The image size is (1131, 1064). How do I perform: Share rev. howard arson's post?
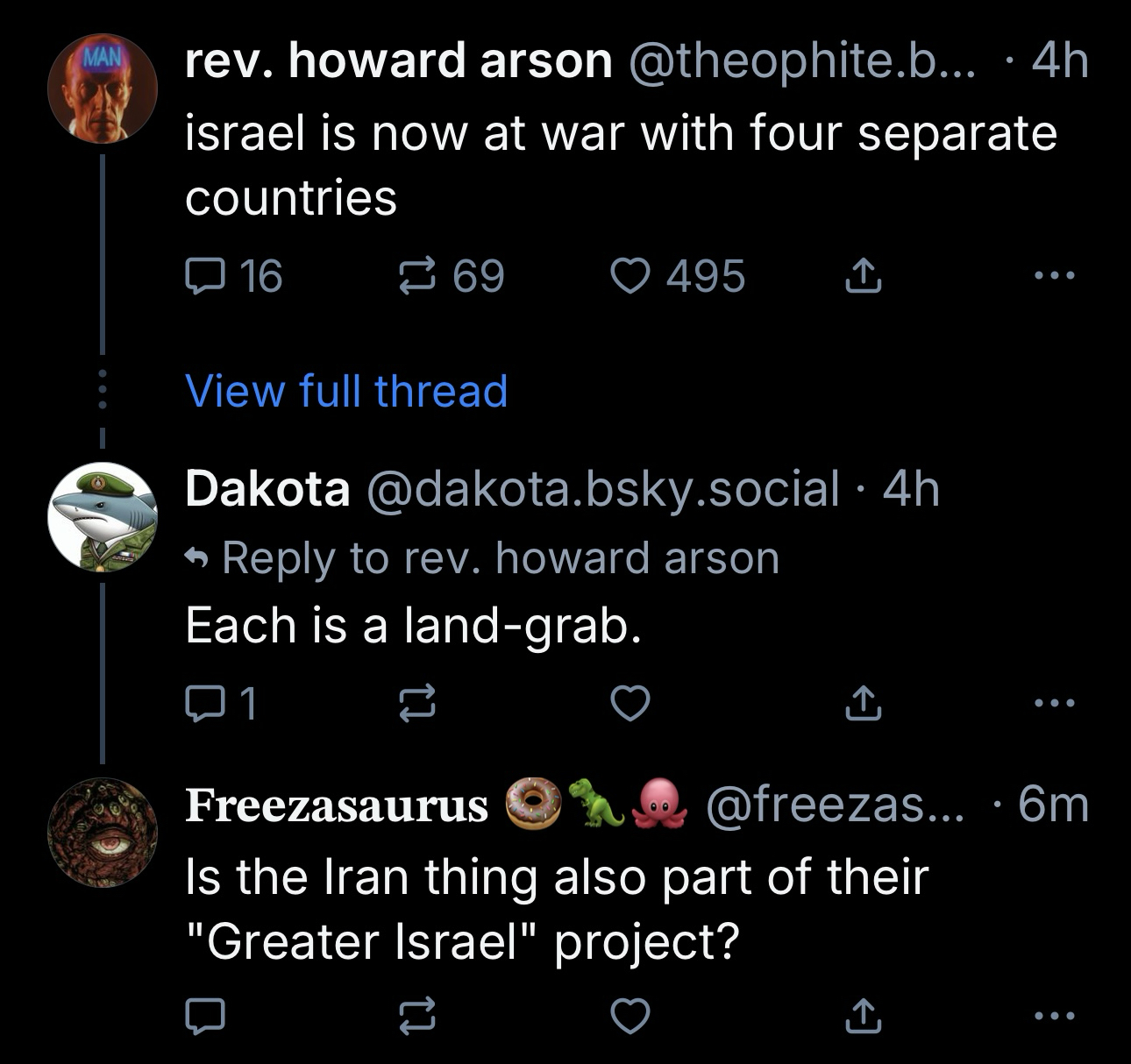point(861,276)
